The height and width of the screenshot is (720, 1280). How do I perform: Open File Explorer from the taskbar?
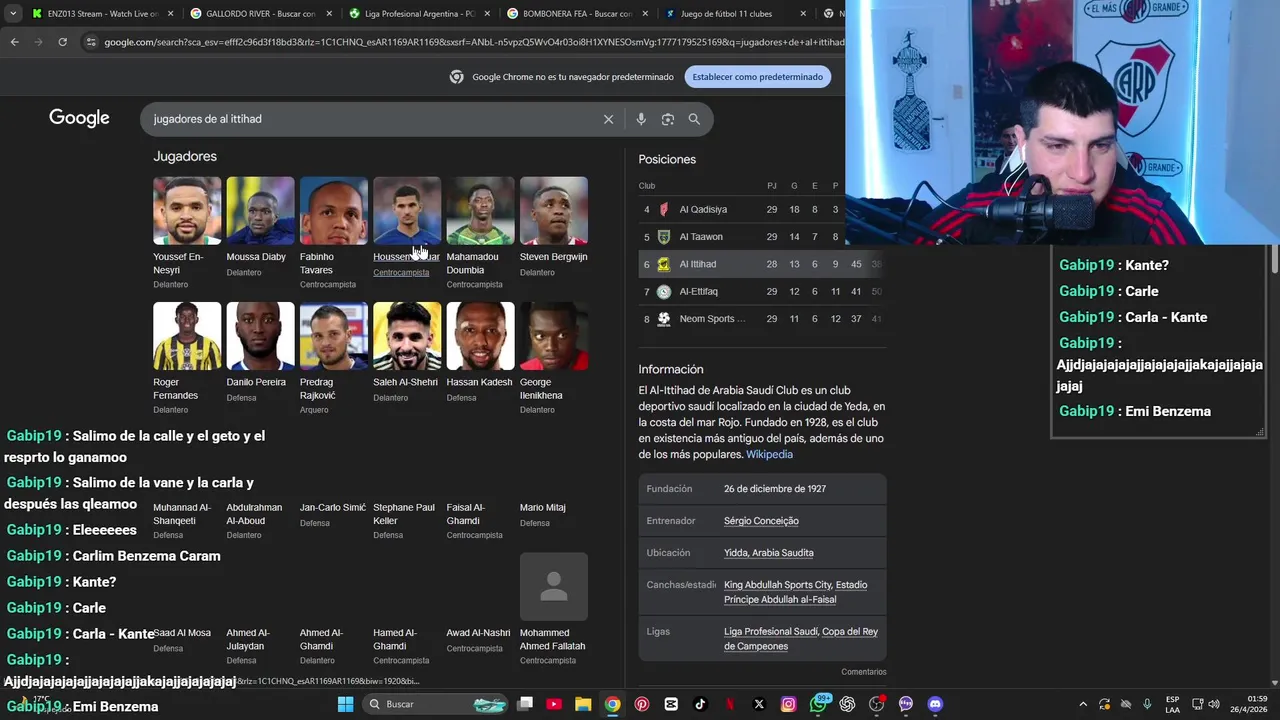tap(583, 704)
